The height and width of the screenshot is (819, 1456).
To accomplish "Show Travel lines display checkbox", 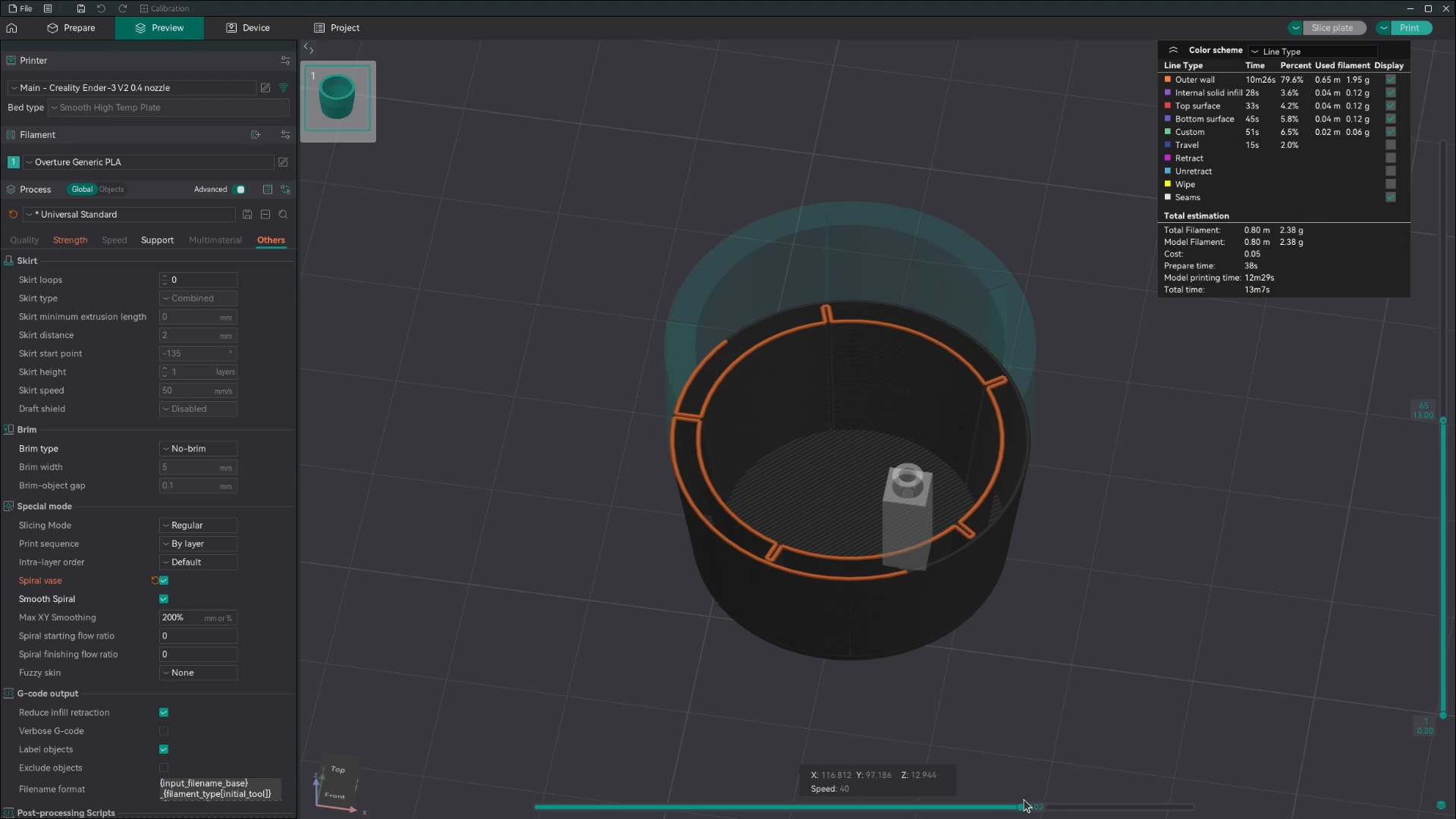I will 1390,145.
